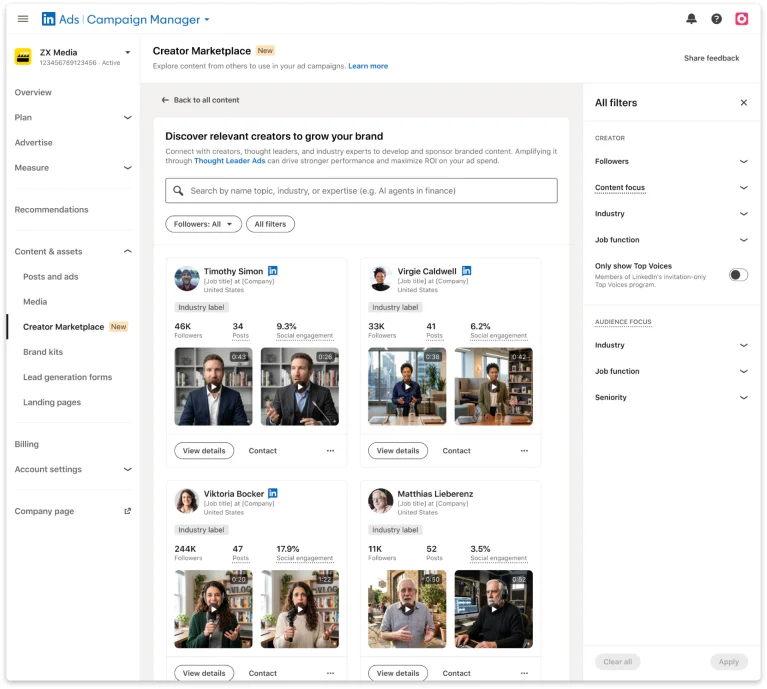Open more options on Timothy Simon's card
The height and width of the screenshot is (689, 767).
331,451
